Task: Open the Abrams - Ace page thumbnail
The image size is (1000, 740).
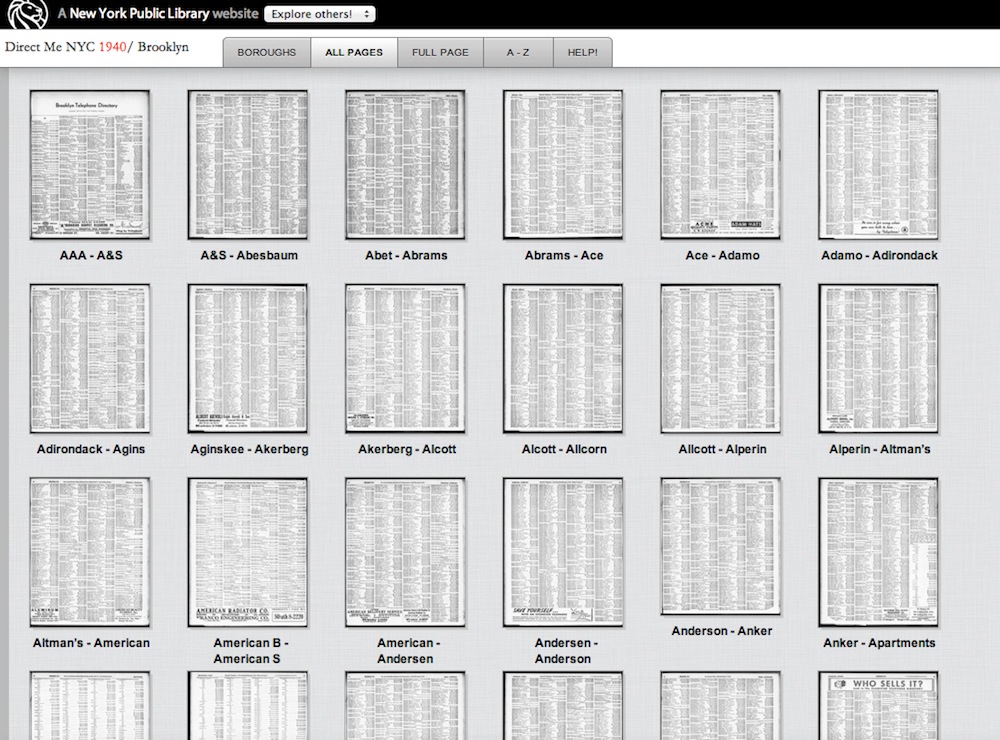Action: point(563,165)
